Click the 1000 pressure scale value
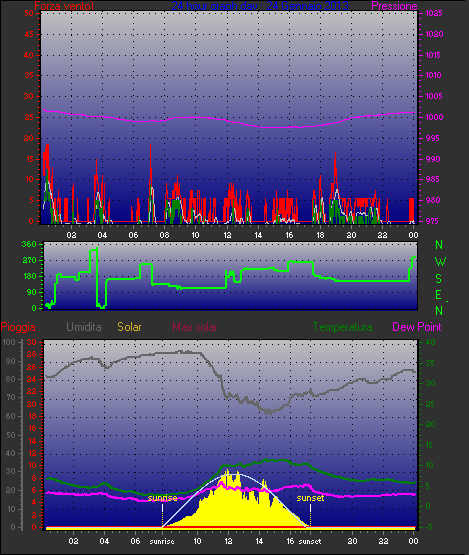The height and width of the screenshot is (555, 469). pos(434,117)
